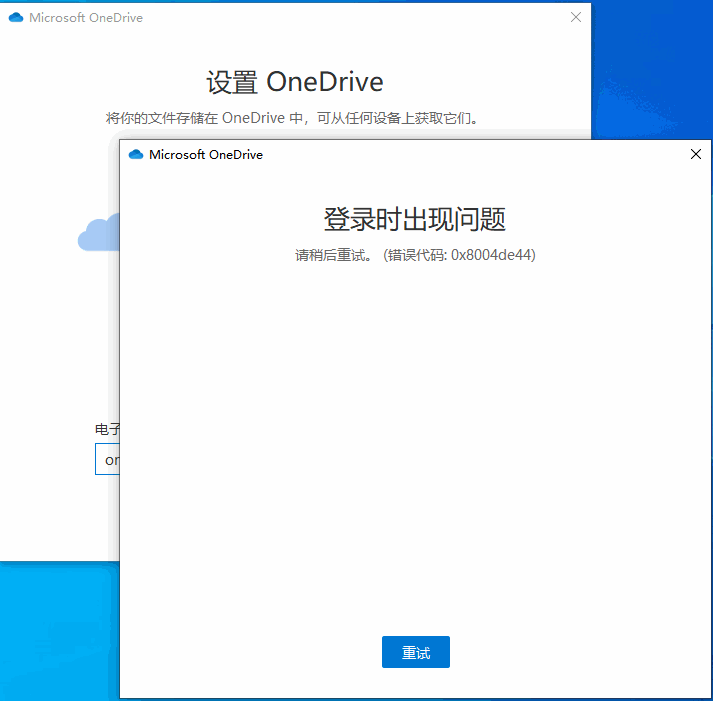Click the 设置 OneDrive heading
The width and height of the screenshot is (713, 701).
point(295,82)
